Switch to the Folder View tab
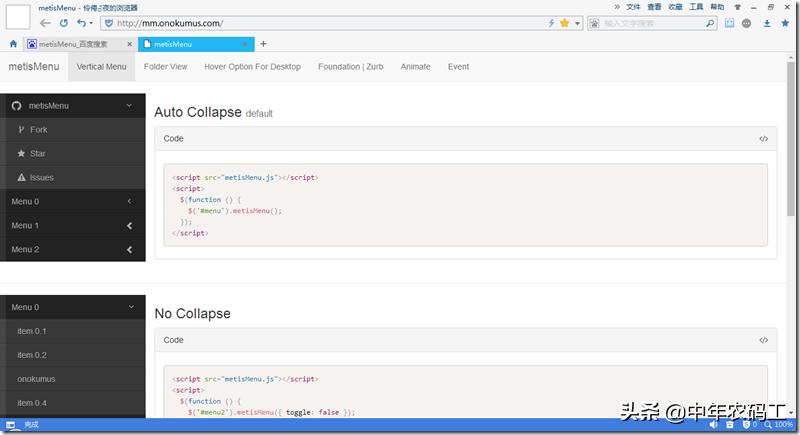800x435 pixels. [165, 67]
